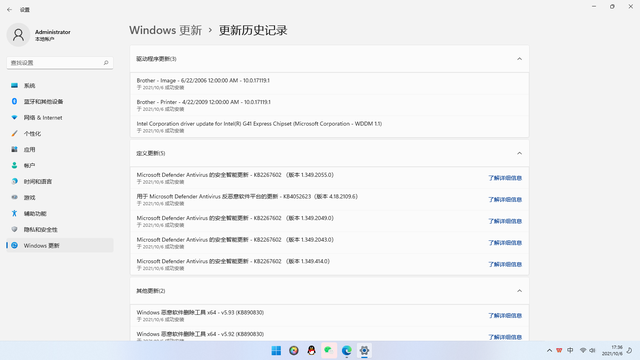Open 了解详细信息 for malware tool v5.93

point(505,316)
